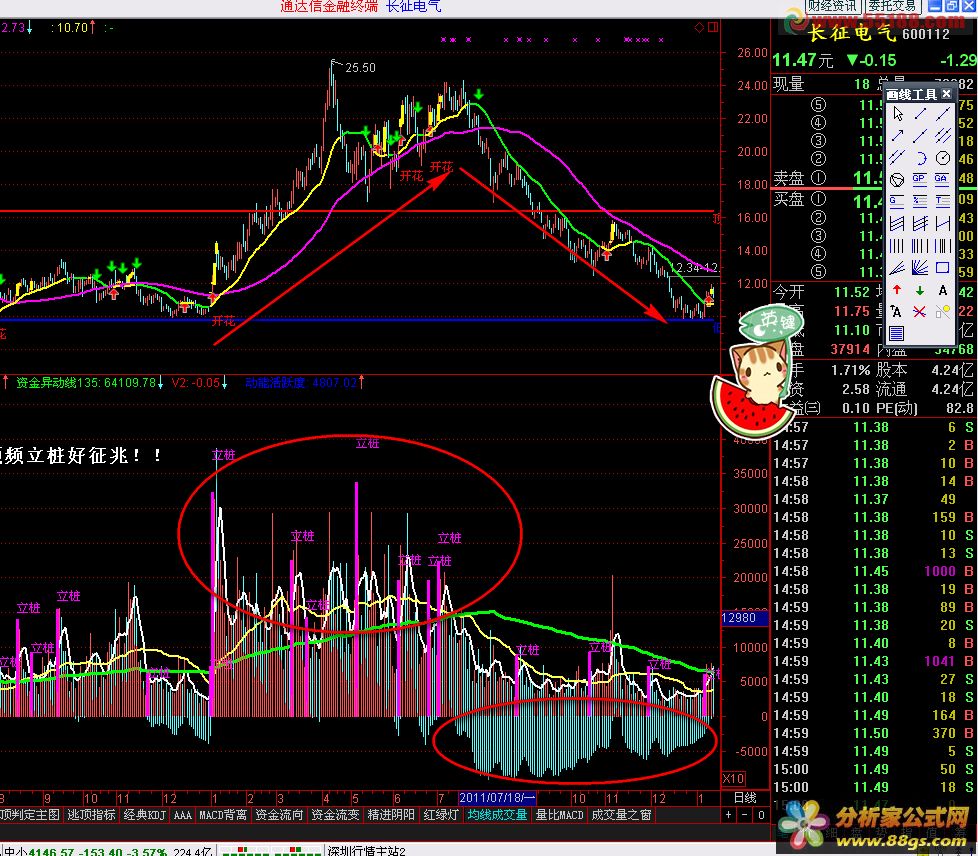Click the 25.50 peak price label
Image resolution: width=978 pixels, height=856 pixels.
point(361,67)
